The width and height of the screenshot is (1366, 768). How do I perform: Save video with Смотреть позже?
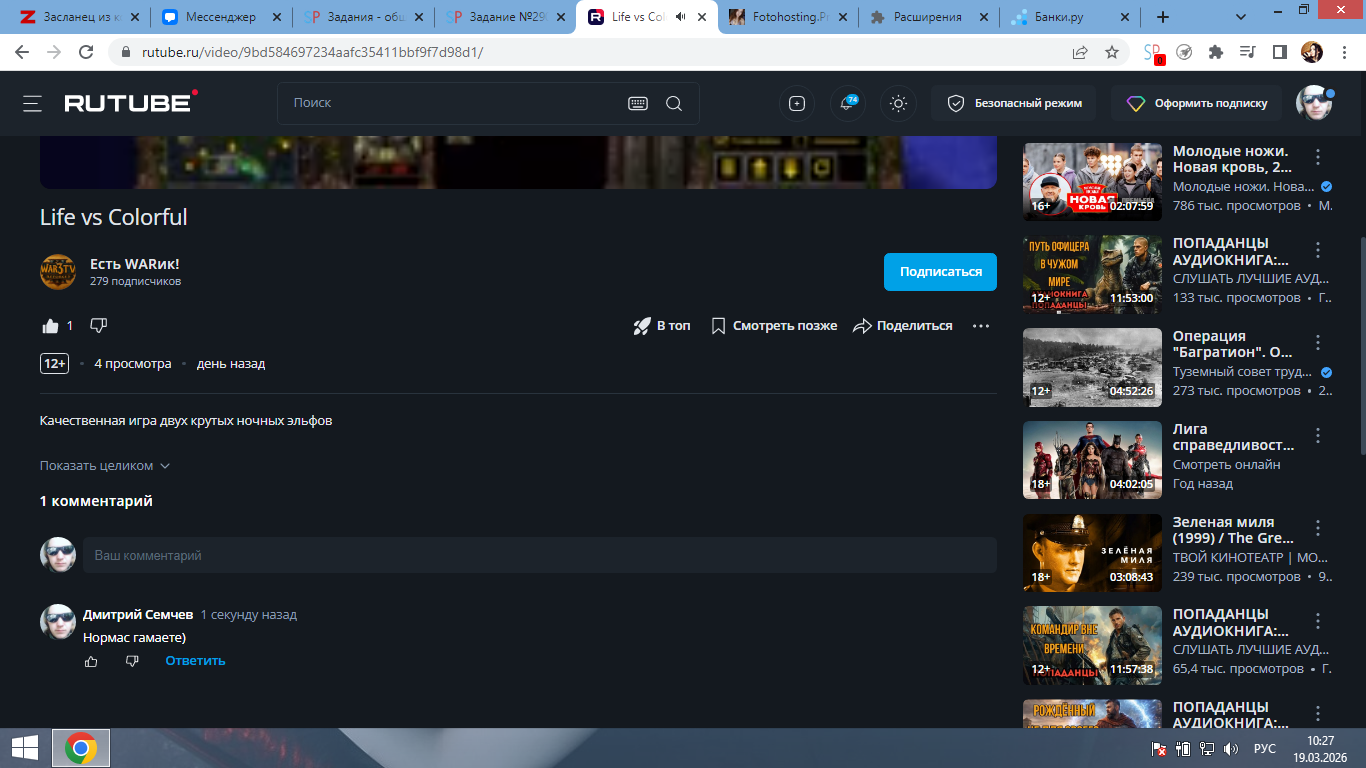[774, 326]
